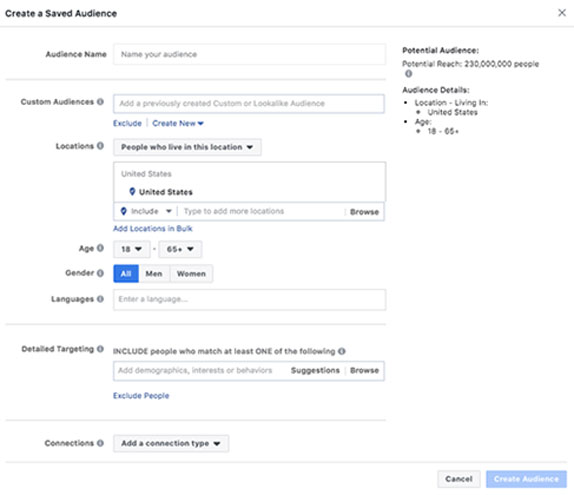Image resolution: width=574 pixels, height=495 pixels.
Task: Click the Add Locations in Bulk link
Action: click(153, 228)
